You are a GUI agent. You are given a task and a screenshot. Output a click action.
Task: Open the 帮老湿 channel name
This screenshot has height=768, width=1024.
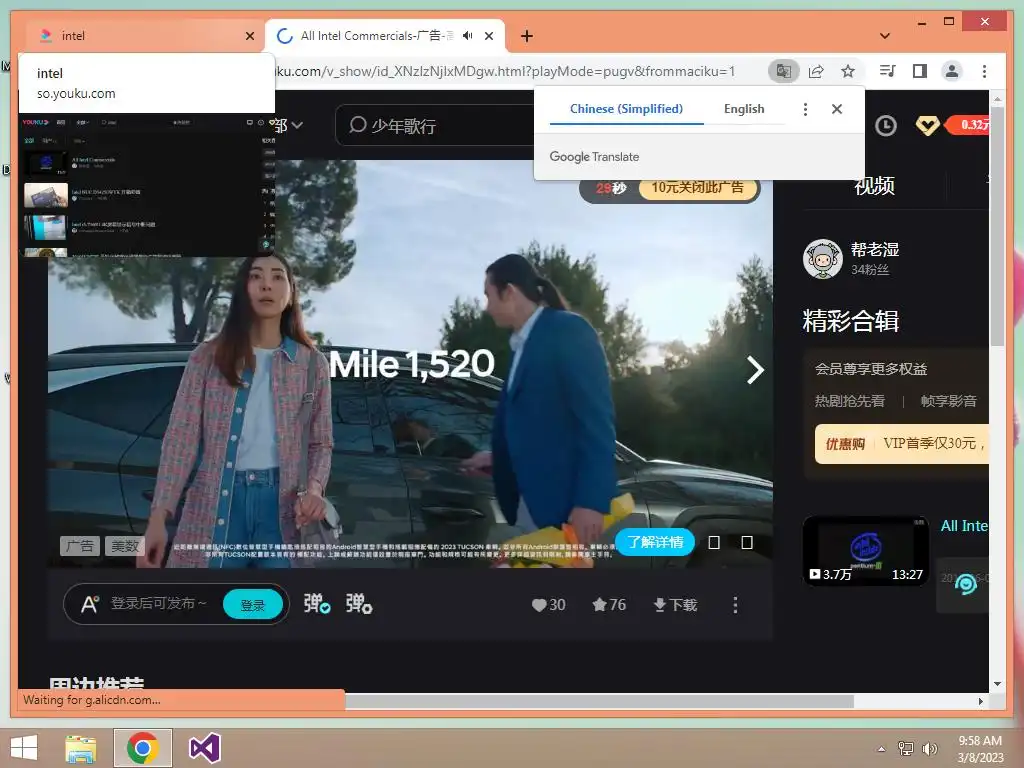tap(875, 249)
